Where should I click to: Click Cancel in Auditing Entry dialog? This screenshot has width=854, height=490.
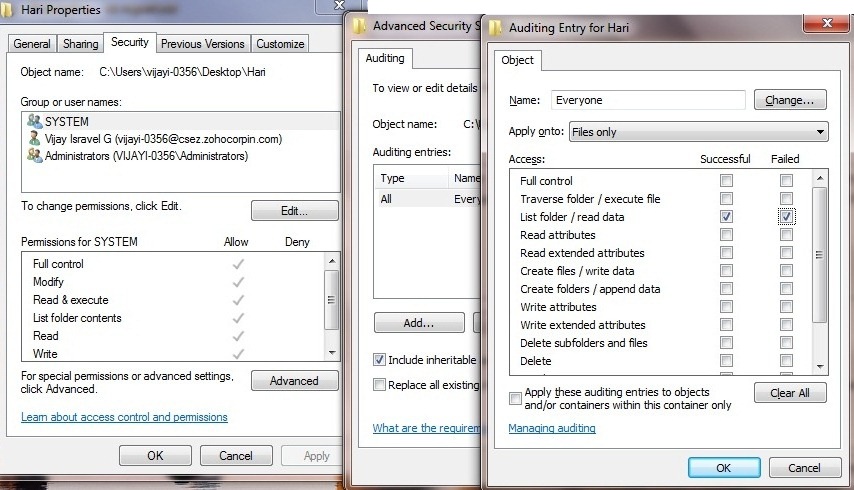coord(804,468)
